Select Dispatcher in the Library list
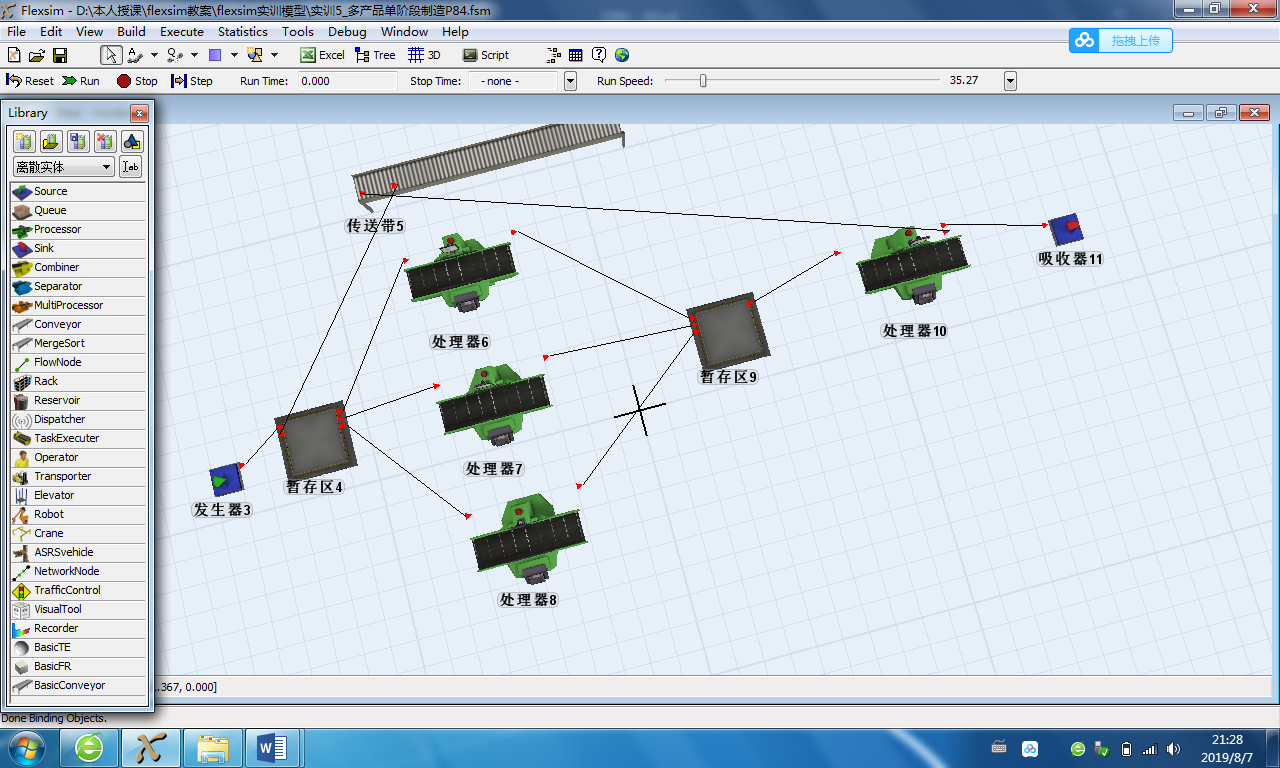 78,419
